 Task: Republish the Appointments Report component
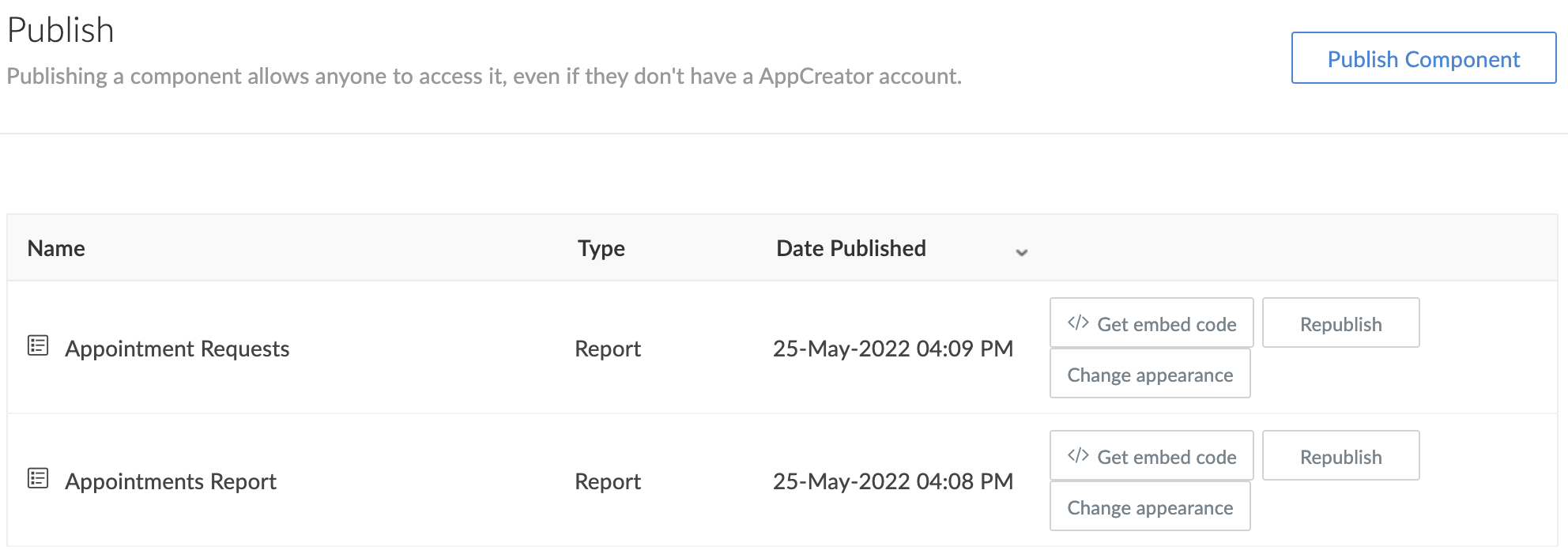tap(1340, 457)
